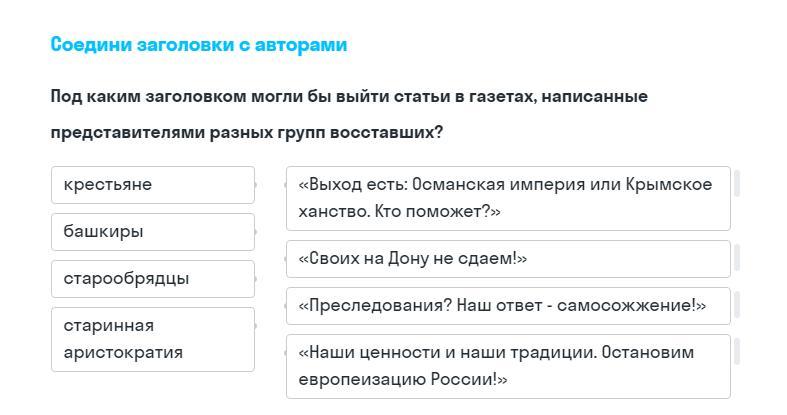Pick the «Своих на Дону не сдаем!» headline

(x=507, y=259)
